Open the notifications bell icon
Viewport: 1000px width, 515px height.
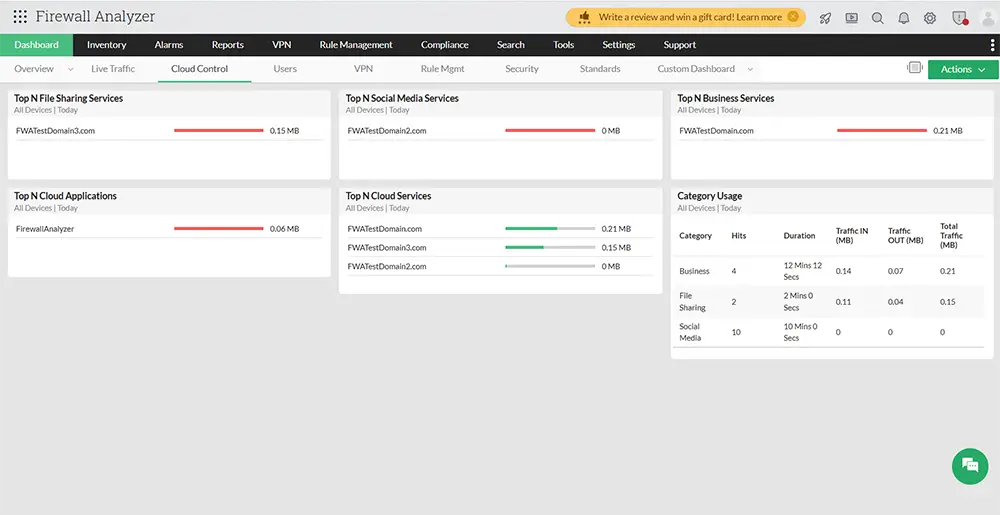click(904, 18)
